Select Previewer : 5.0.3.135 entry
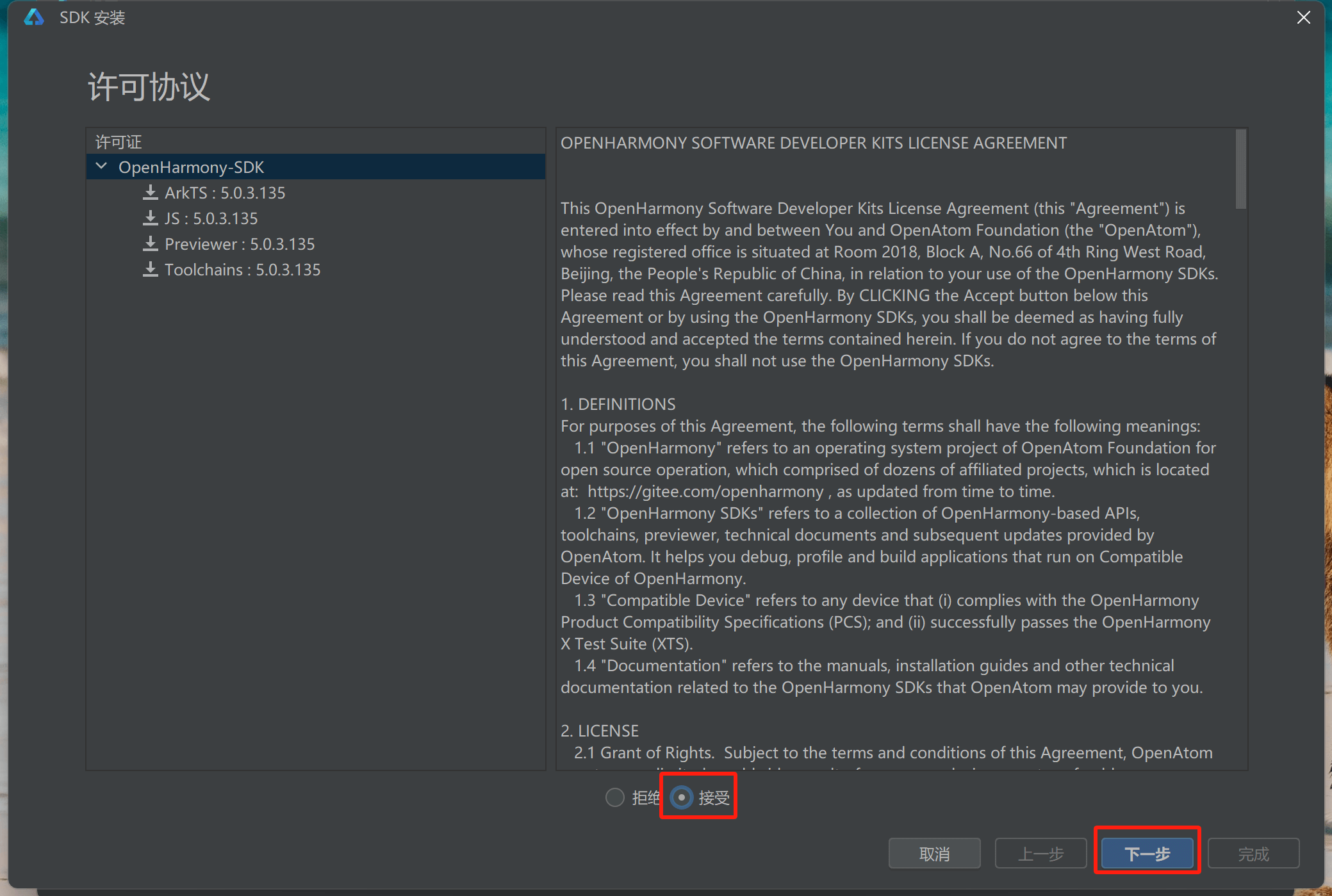 (239, 244)
